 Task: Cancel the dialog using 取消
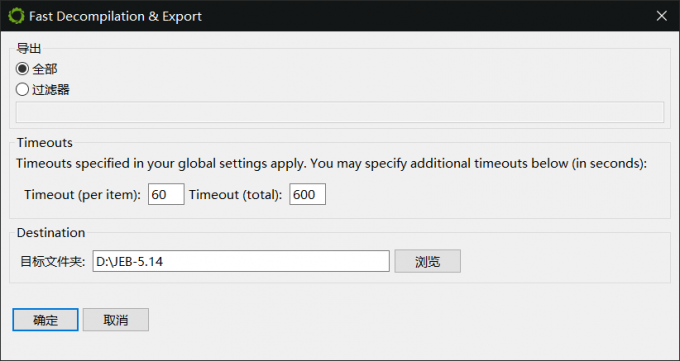pyautogui.click(x=116, y=320)
